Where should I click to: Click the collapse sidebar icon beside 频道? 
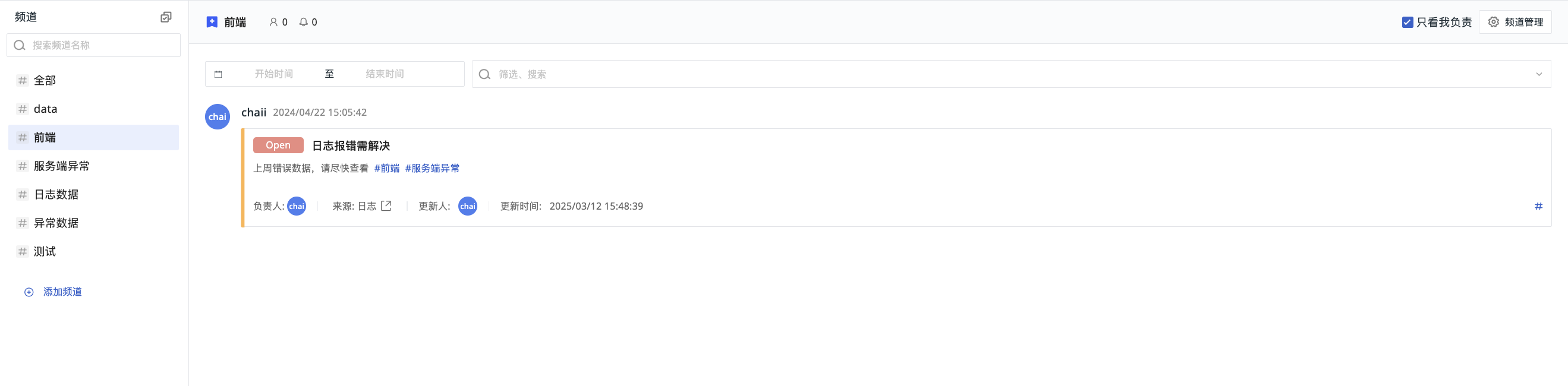(166, 17)
